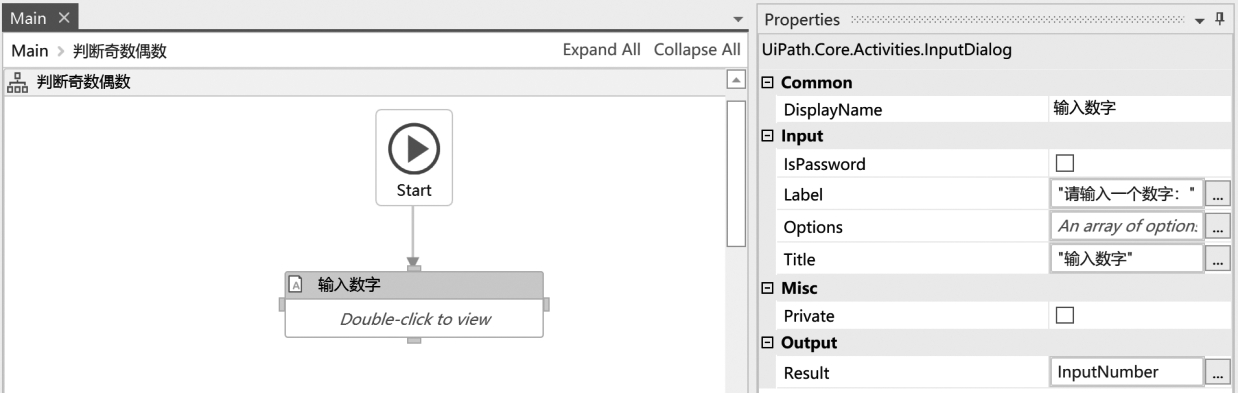
Task: Click the Start node play icon
Action: [x=414, y=150]
